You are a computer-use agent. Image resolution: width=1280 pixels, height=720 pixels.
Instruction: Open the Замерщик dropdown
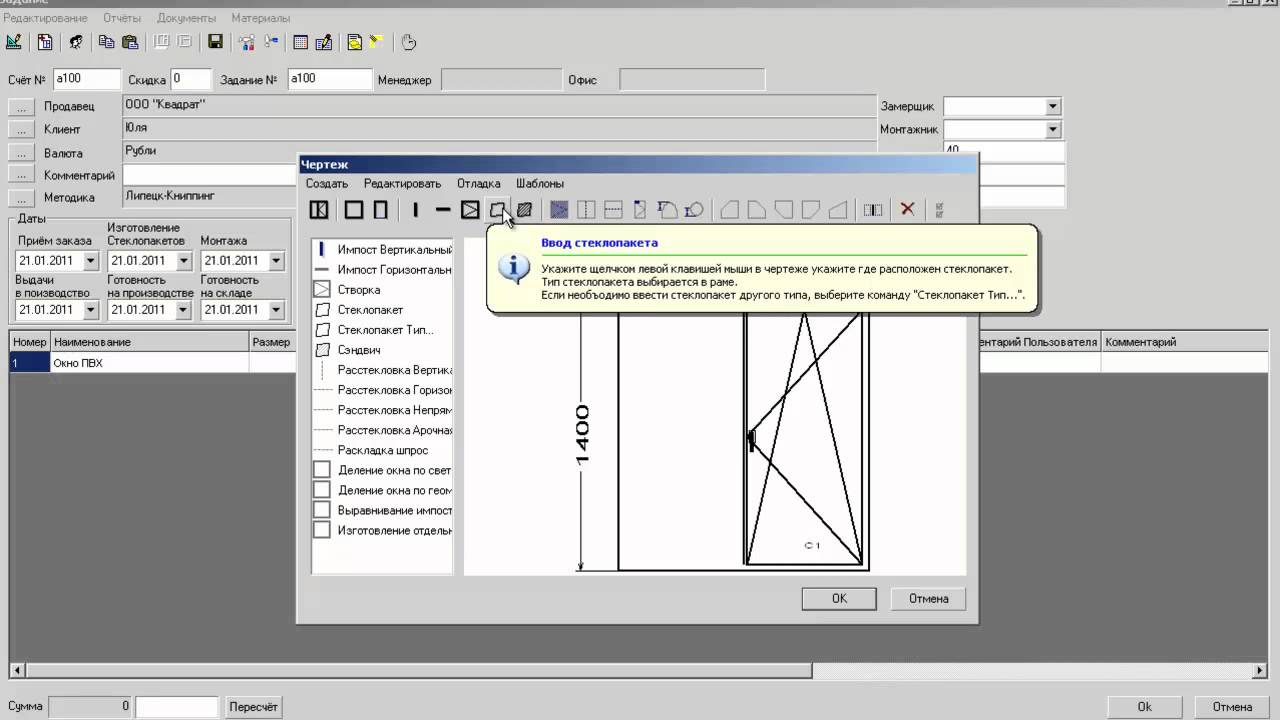pos(1053,106)
